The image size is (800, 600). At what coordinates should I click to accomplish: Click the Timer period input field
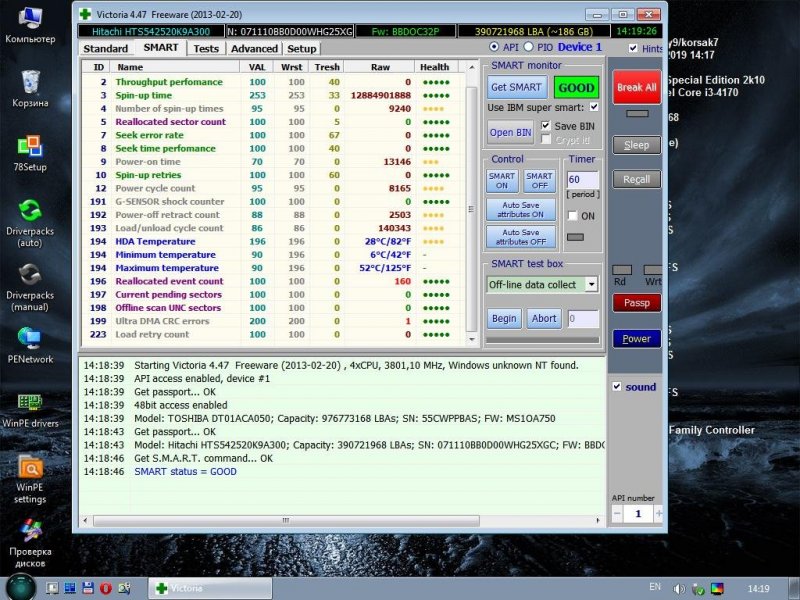coord(581,179)
